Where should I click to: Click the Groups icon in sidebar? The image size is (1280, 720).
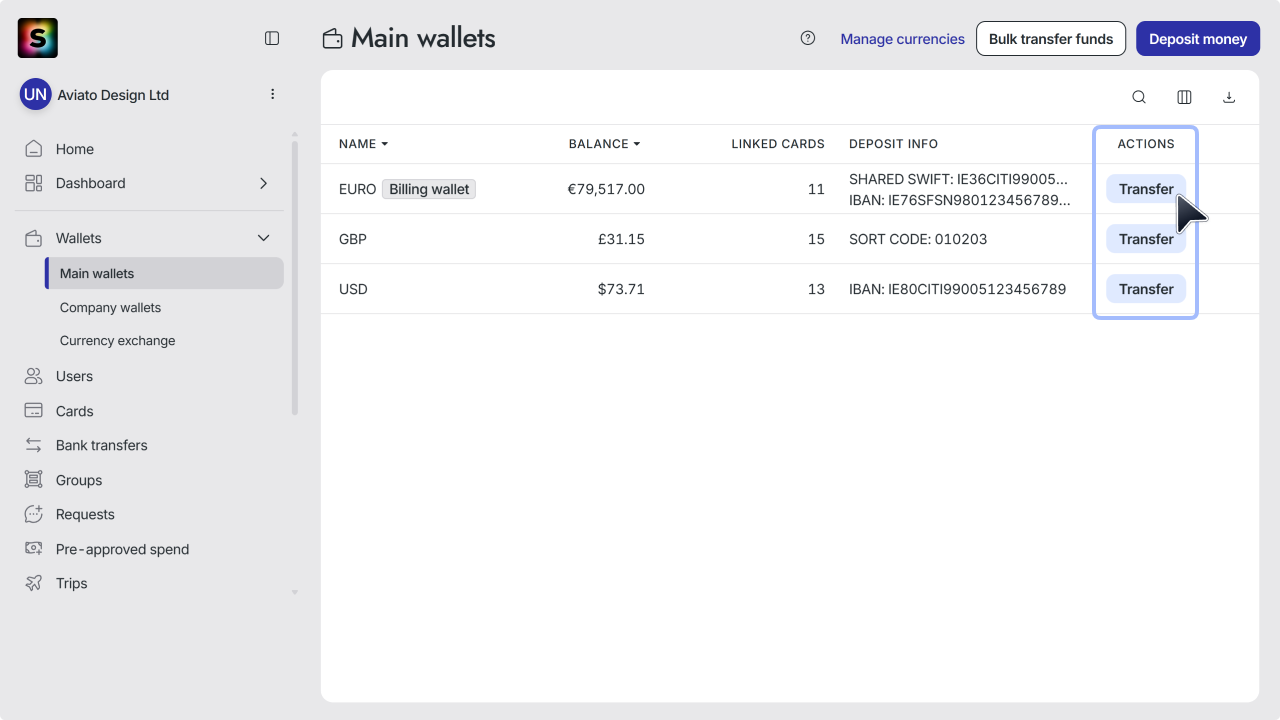[34, 480]
